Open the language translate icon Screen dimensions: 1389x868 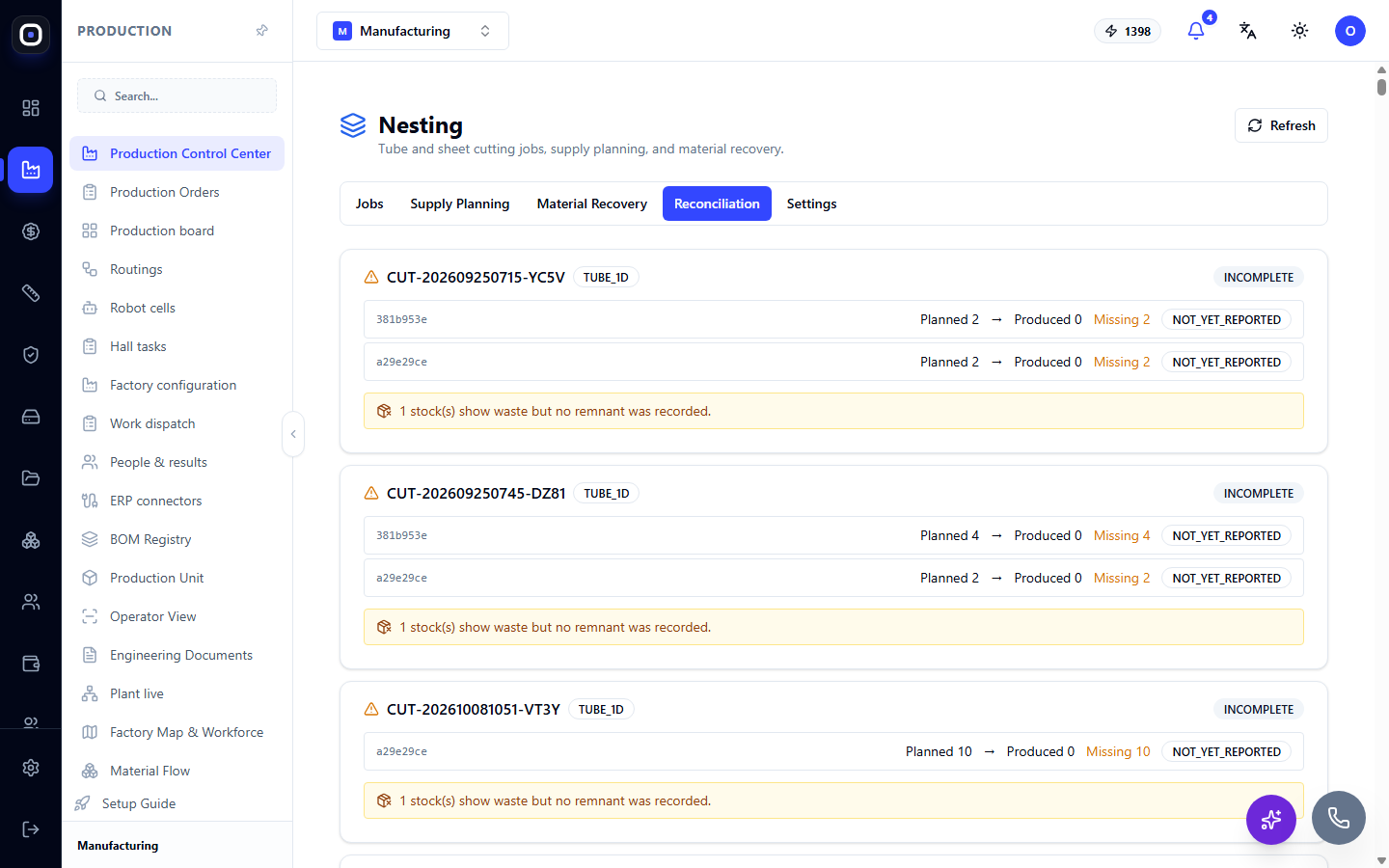coord(1248,31)
